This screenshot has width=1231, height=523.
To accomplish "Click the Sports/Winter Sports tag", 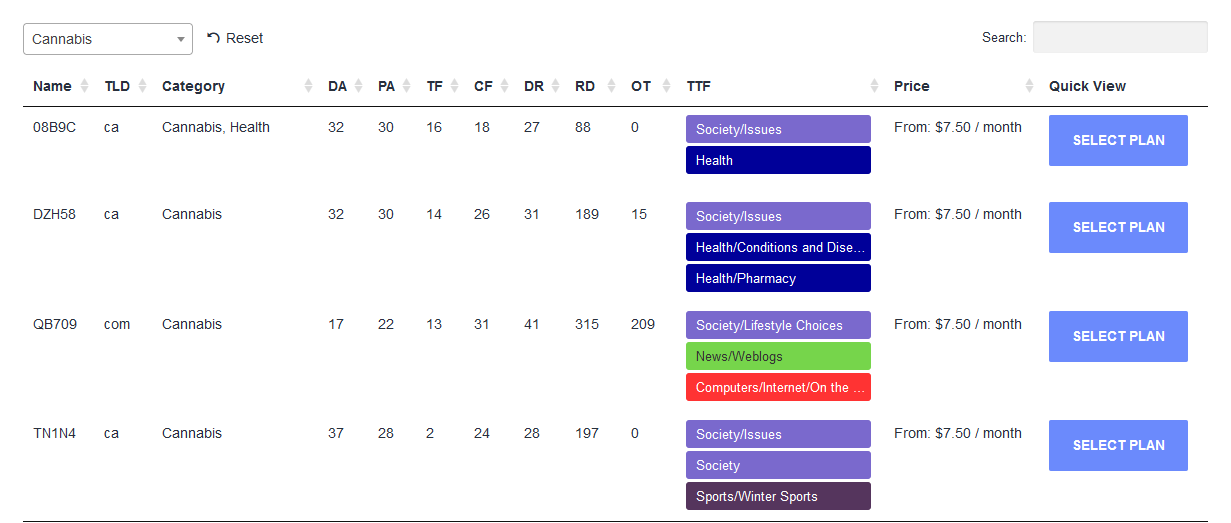I will click(x=778, y=496).
